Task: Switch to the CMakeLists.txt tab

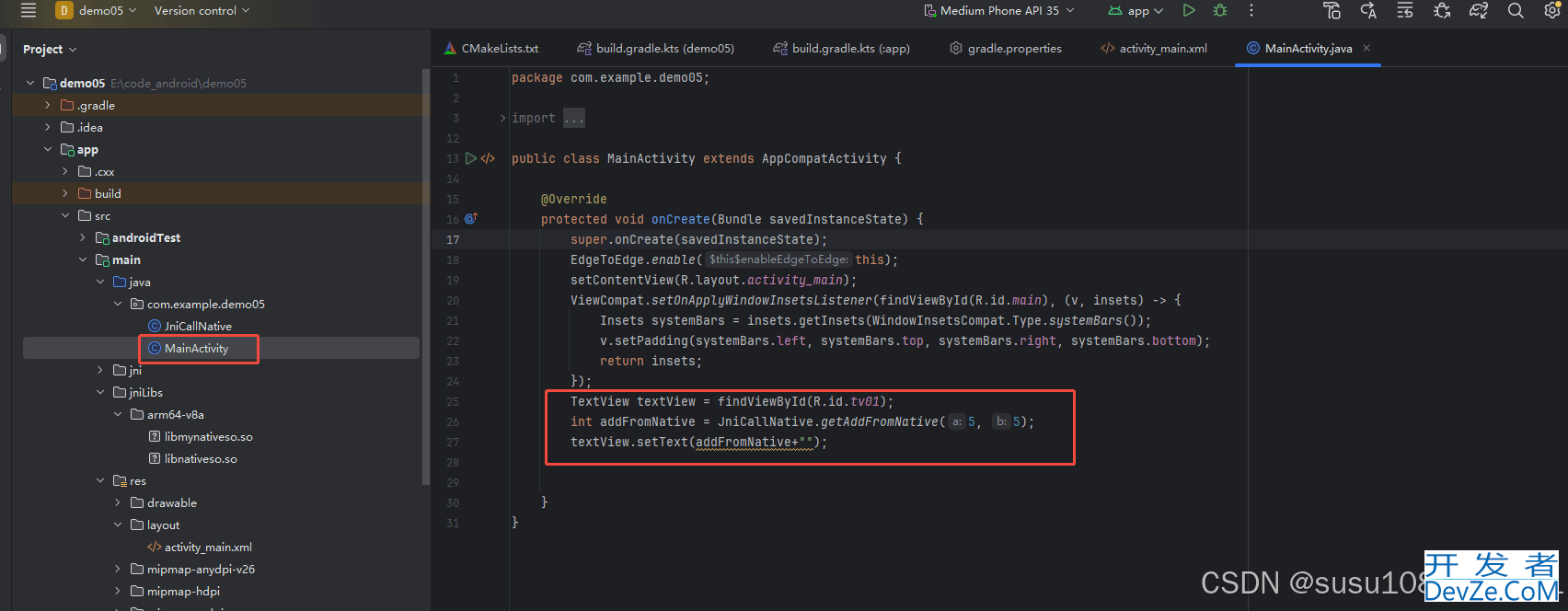Action: tap(491, 48)
